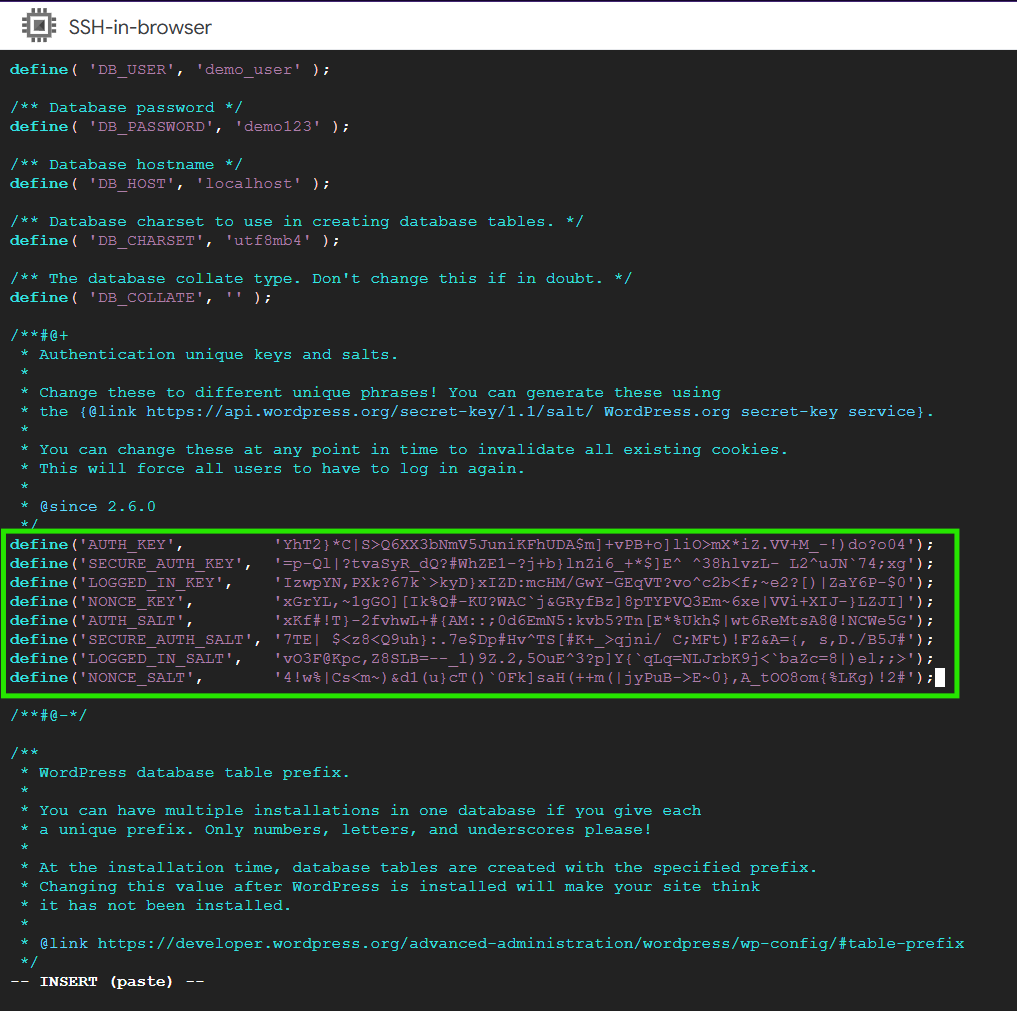Screen dimensions: 1017x1011
Task: Click the SSH-in-browser title text
Action: click(140, 27)
